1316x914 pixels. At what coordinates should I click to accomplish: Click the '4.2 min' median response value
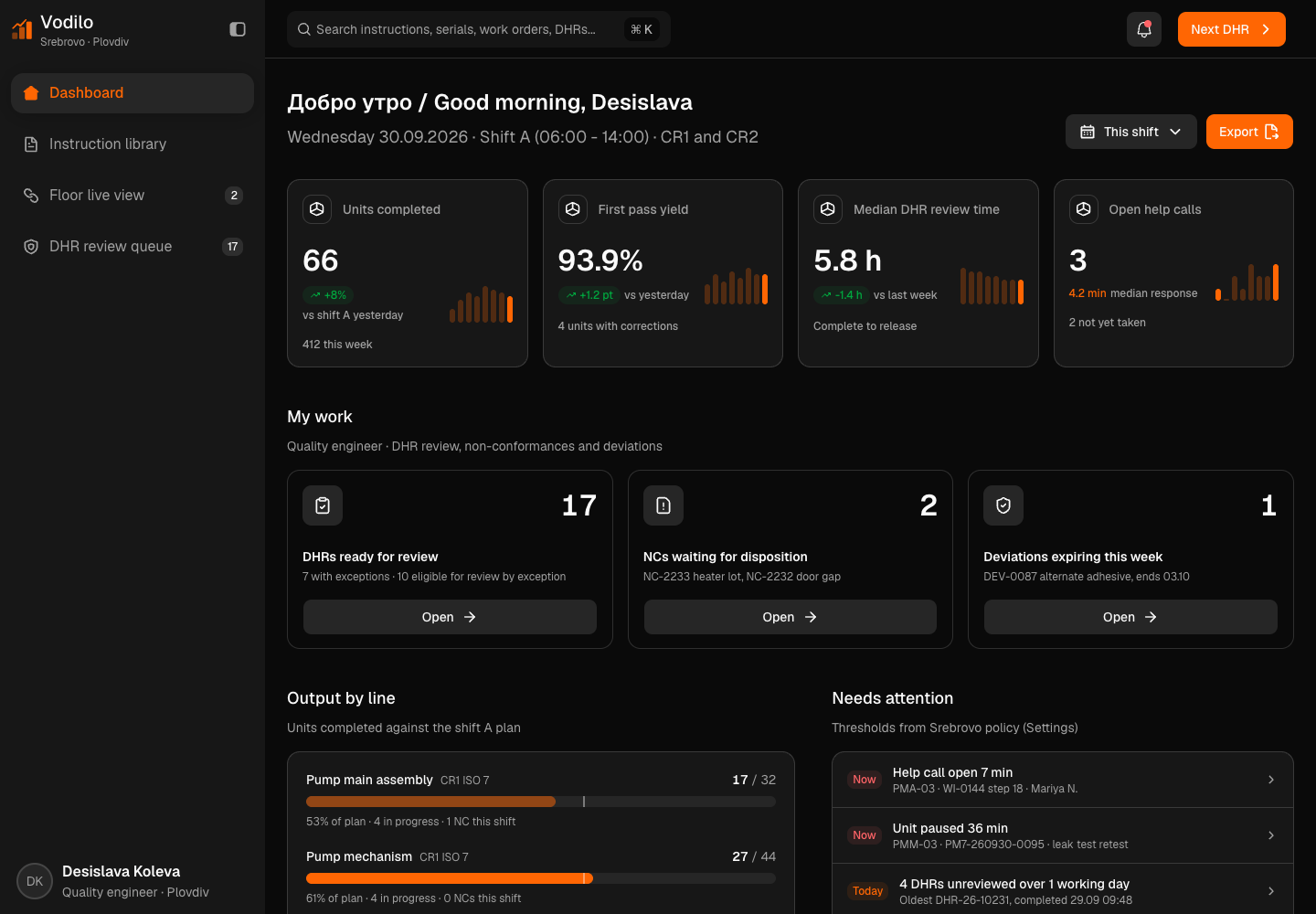1088,293
